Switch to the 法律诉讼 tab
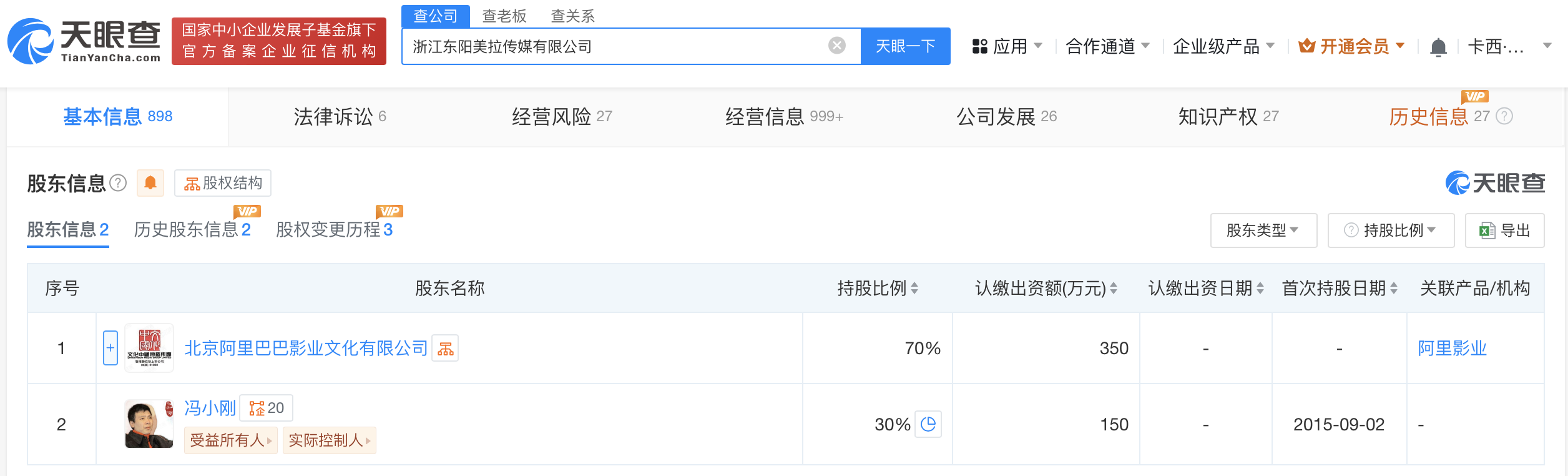This screenshot has height=476, width=1568. pyautogui.click(x=340, y=117)
